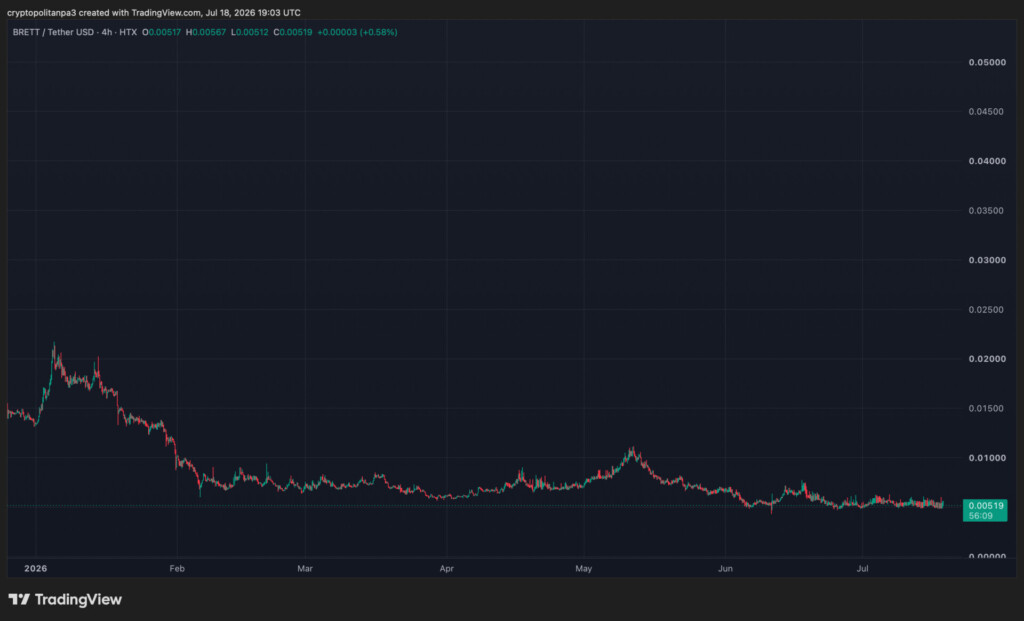Image resolution: width=1024 pixels, height=621 pixels.
Task: Click the 2026 time axis label
Action: point(35,569)
